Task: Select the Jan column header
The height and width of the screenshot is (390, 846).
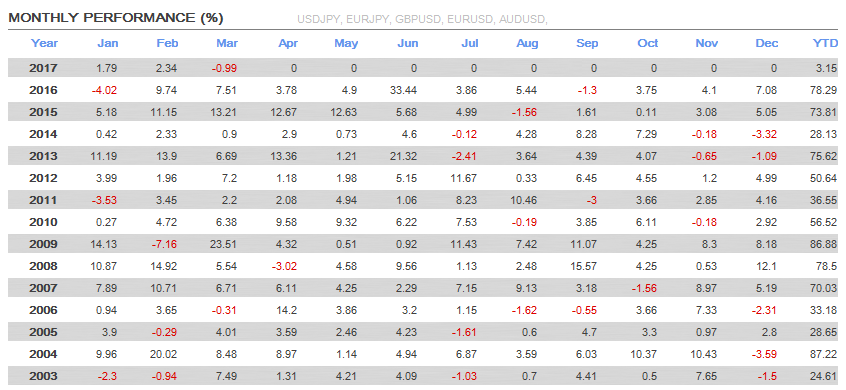Action: click(107, 44)
